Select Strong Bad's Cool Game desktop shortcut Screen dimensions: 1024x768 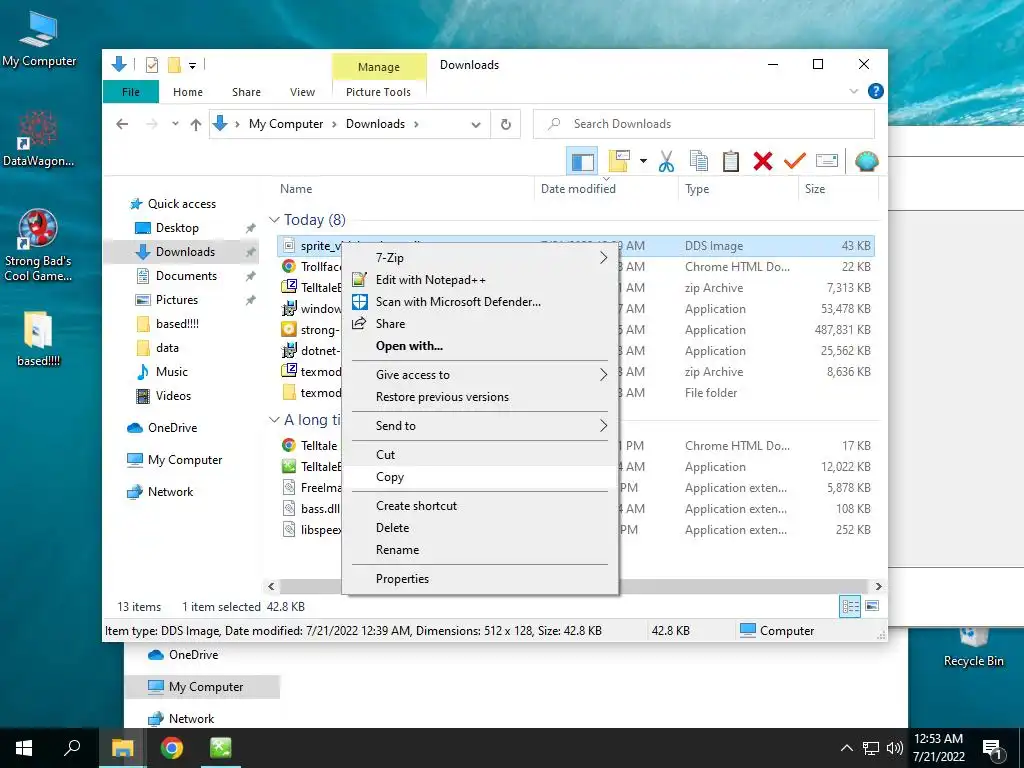click(x=38, y=246)
